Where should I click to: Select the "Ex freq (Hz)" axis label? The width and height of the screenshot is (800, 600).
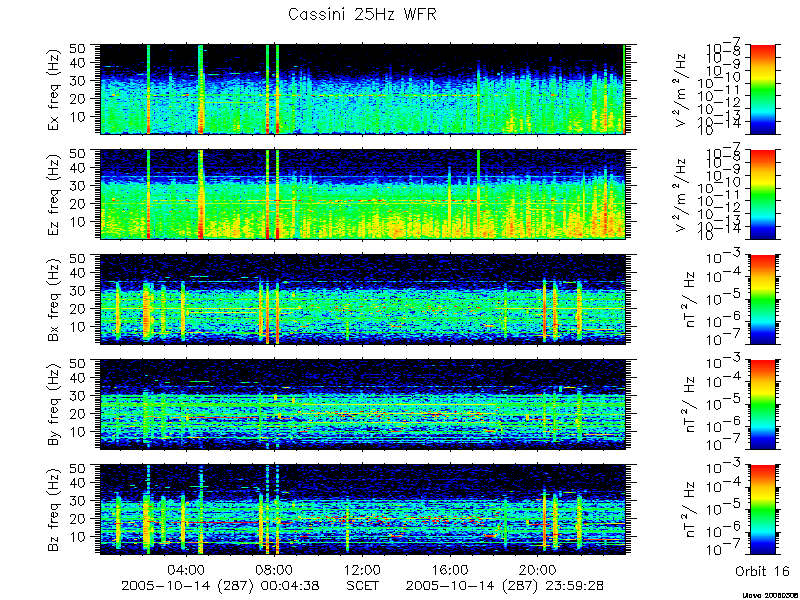pyautogui.click(x=55, y=89)
